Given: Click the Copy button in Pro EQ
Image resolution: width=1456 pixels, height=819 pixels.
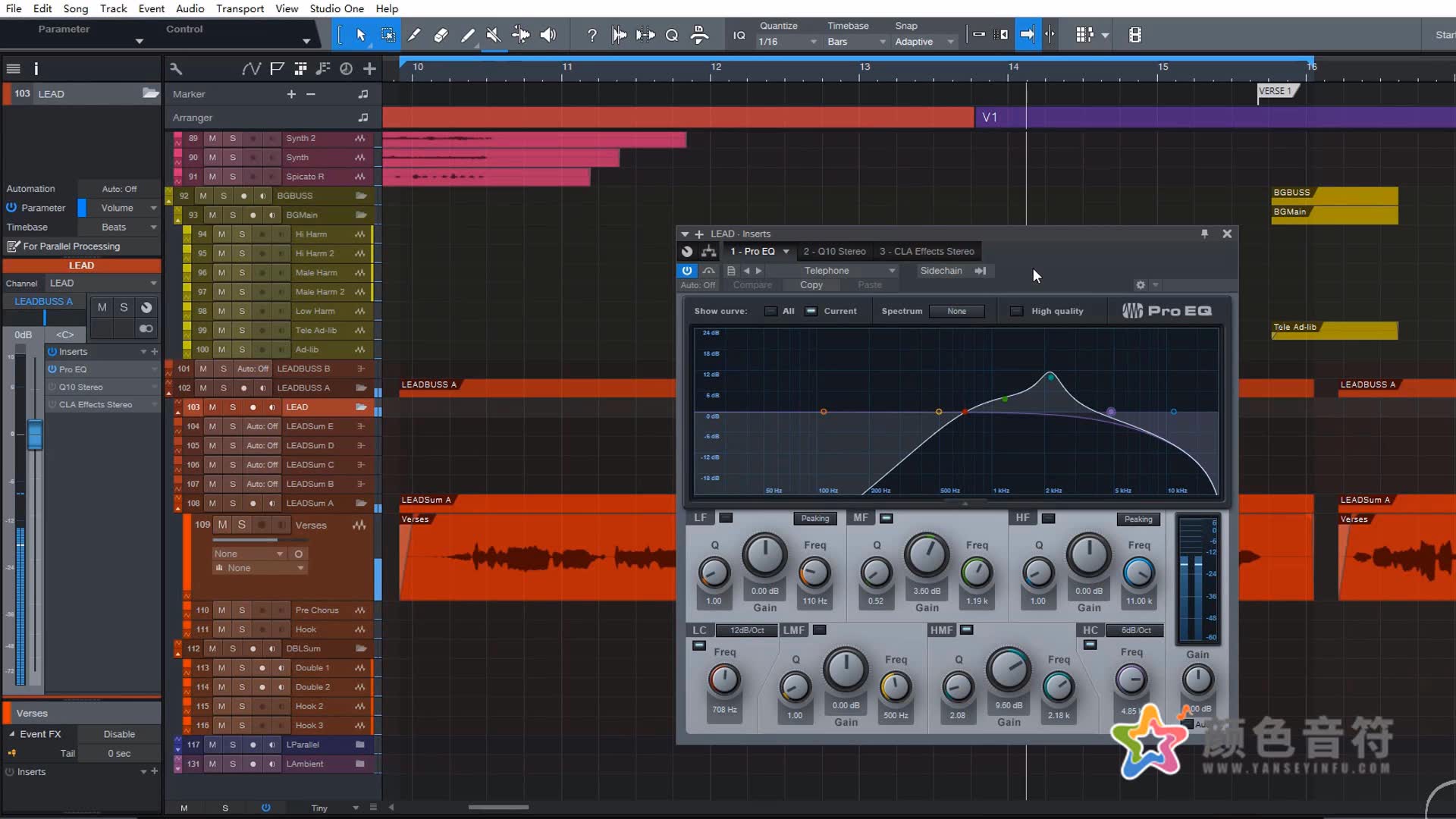Looking at the screenshot, I should (811, 285).
